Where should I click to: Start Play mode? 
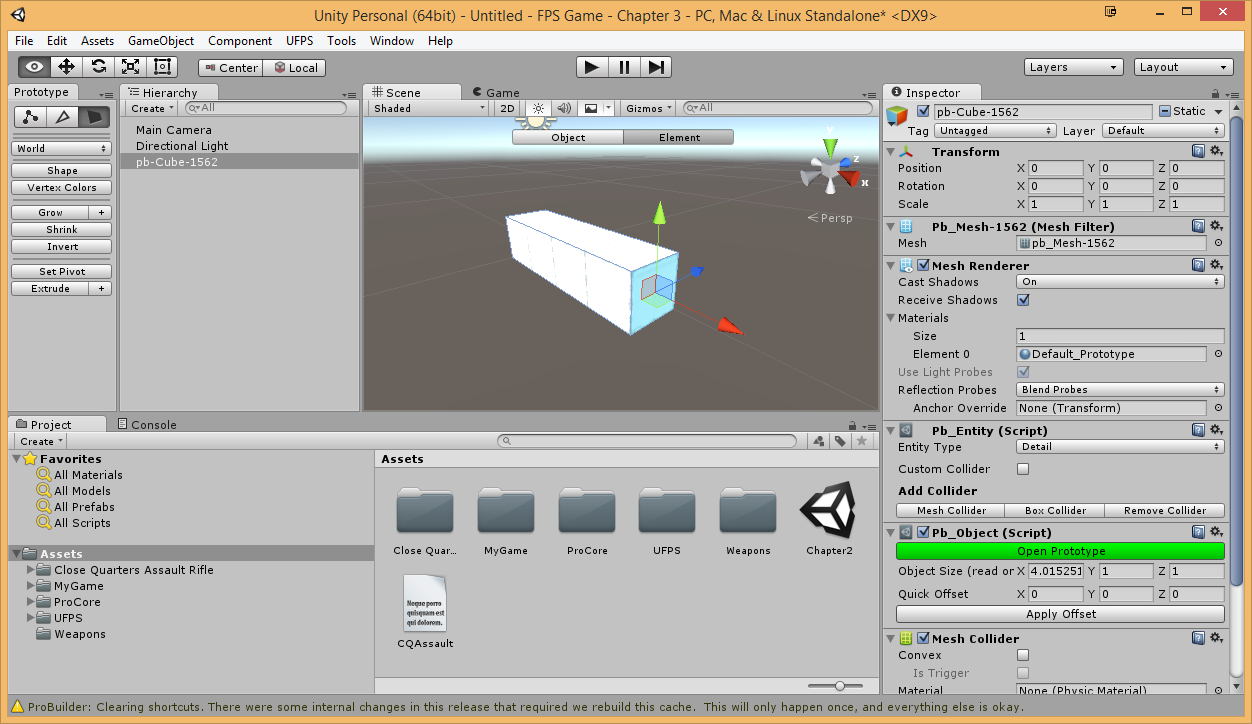pos(592,67)
